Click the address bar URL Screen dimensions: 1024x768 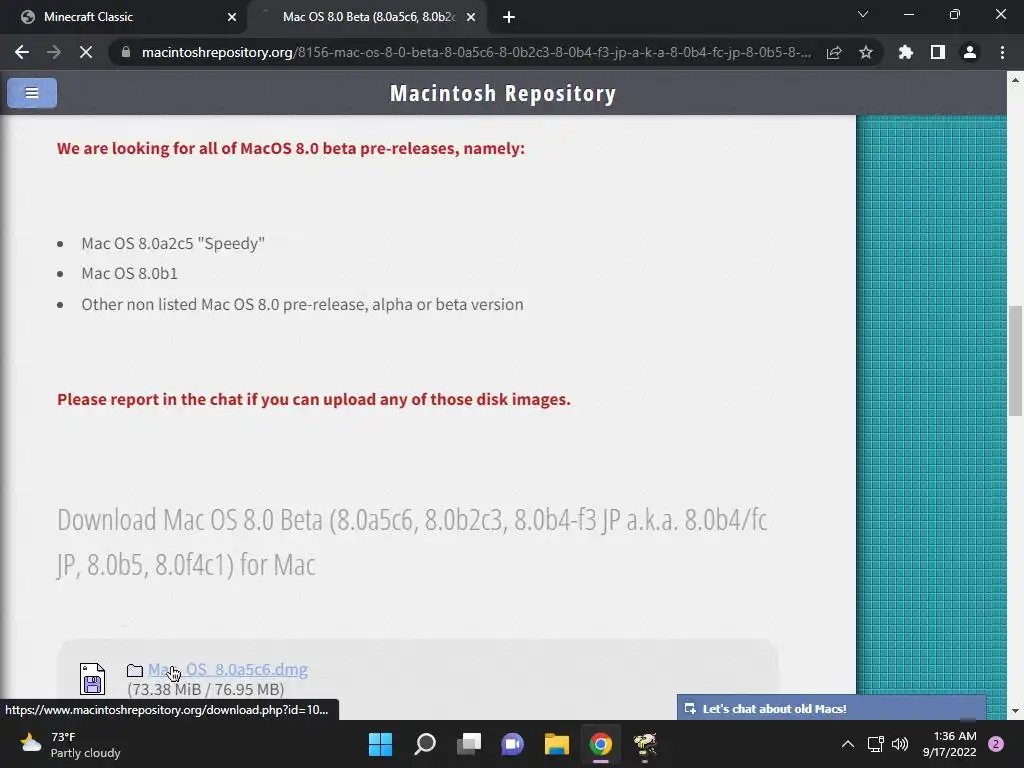pos(476,52)
